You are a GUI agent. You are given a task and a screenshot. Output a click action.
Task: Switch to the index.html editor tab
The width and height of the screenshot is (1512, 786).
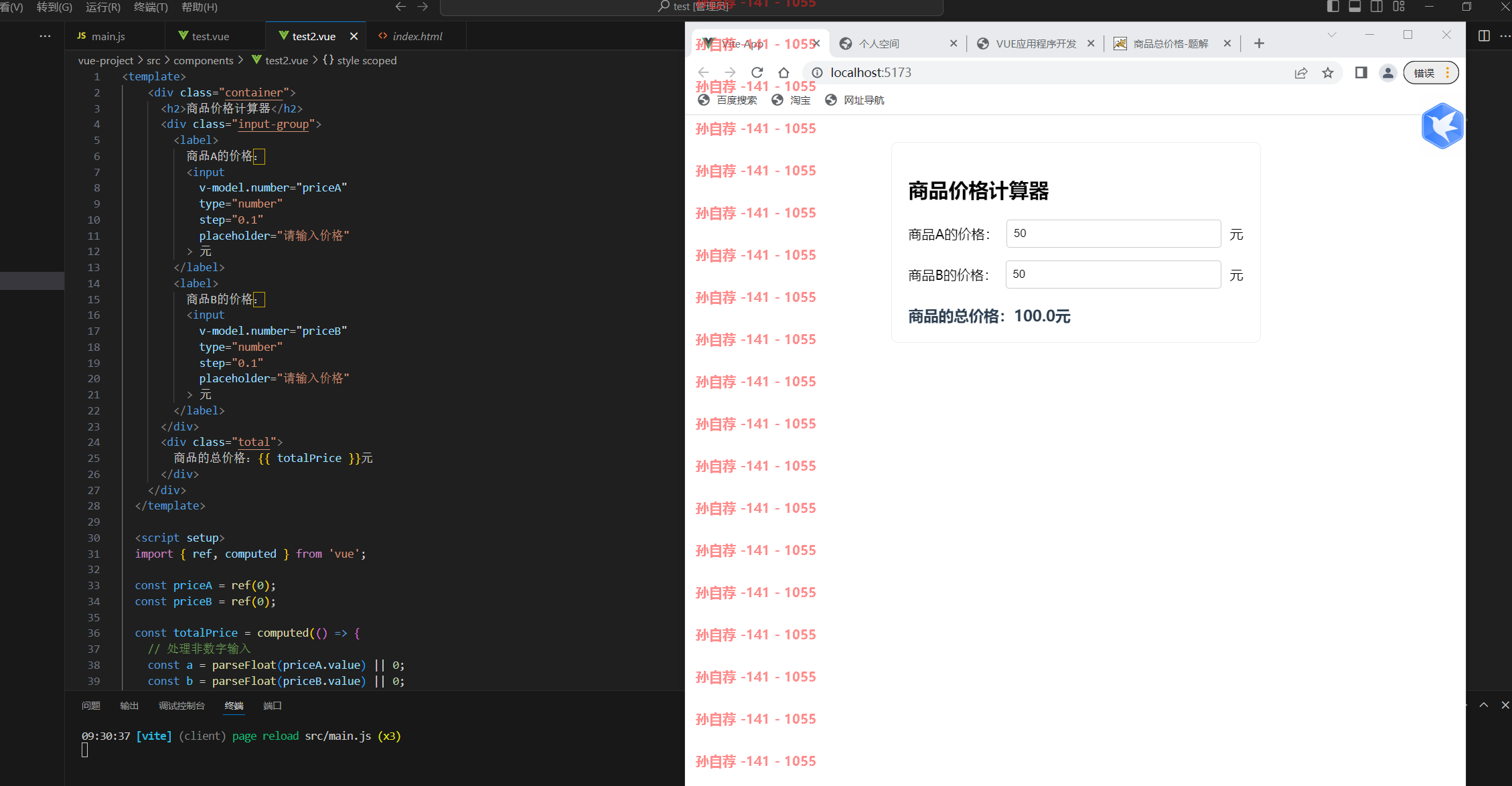[x=417, y=36]
